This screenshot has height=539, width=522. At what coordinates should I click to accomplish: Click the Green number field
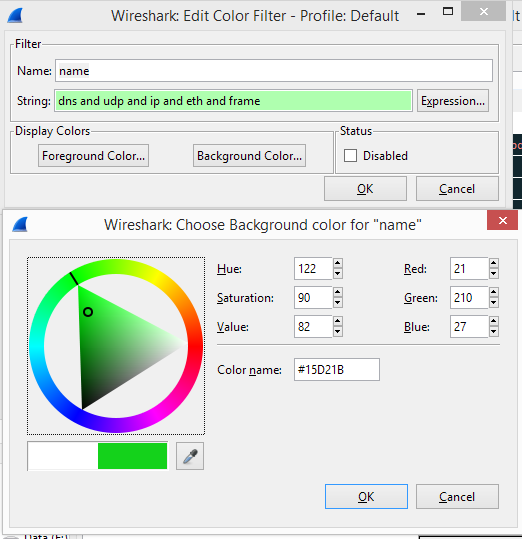coord(469,297)
